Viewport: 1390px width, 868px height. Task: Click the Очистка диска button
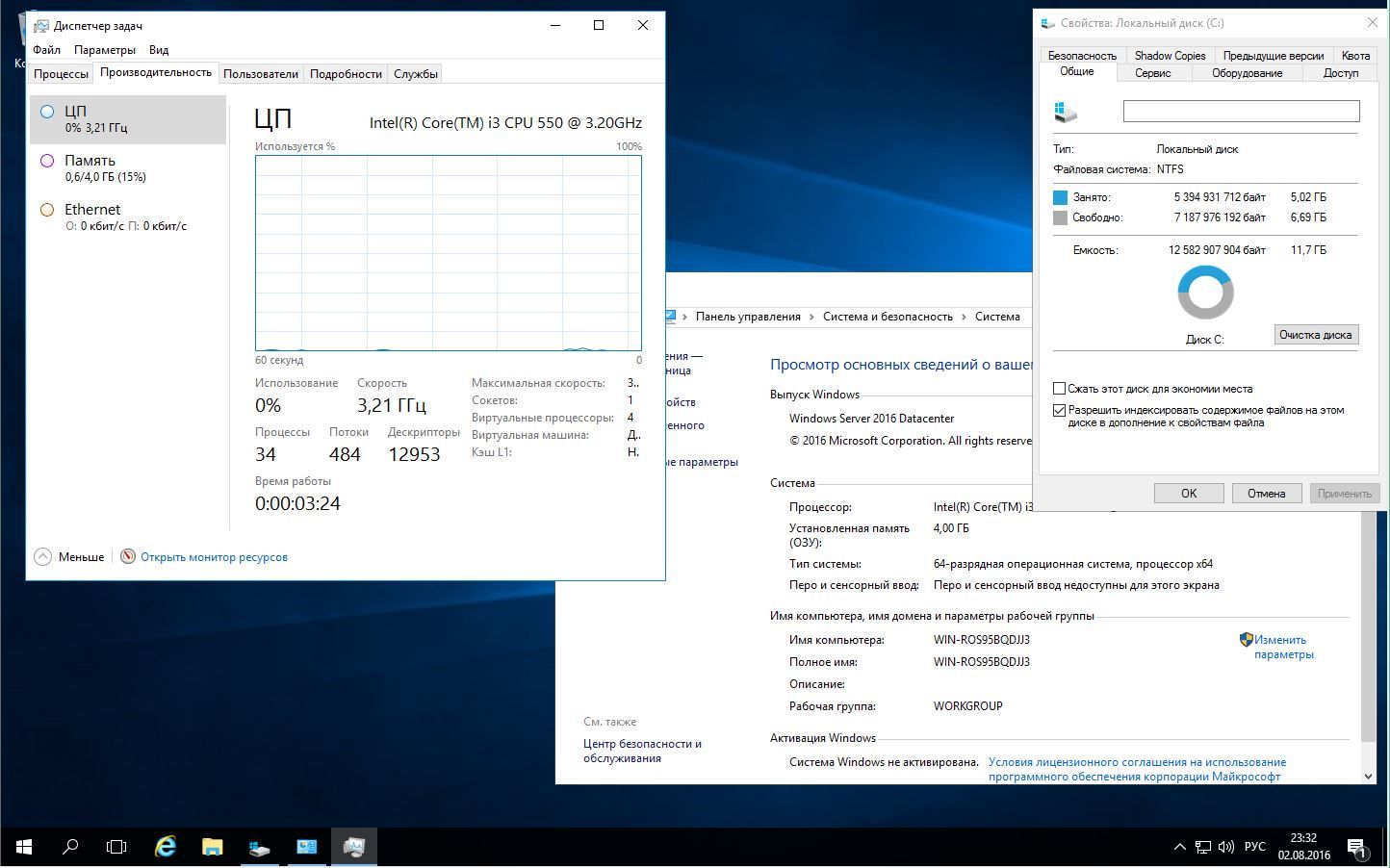1315,335
